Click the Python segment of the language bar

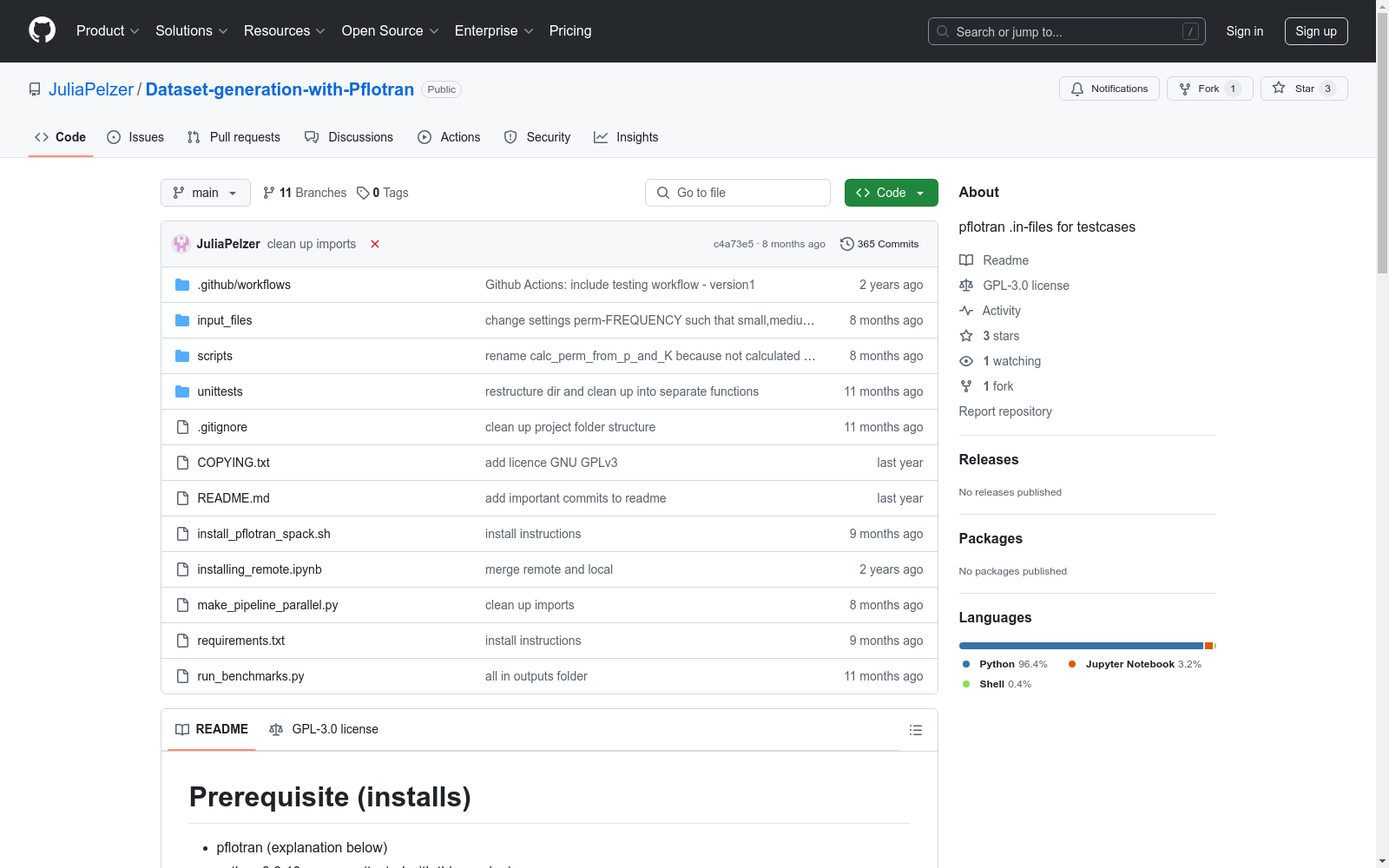point(1081,646)
